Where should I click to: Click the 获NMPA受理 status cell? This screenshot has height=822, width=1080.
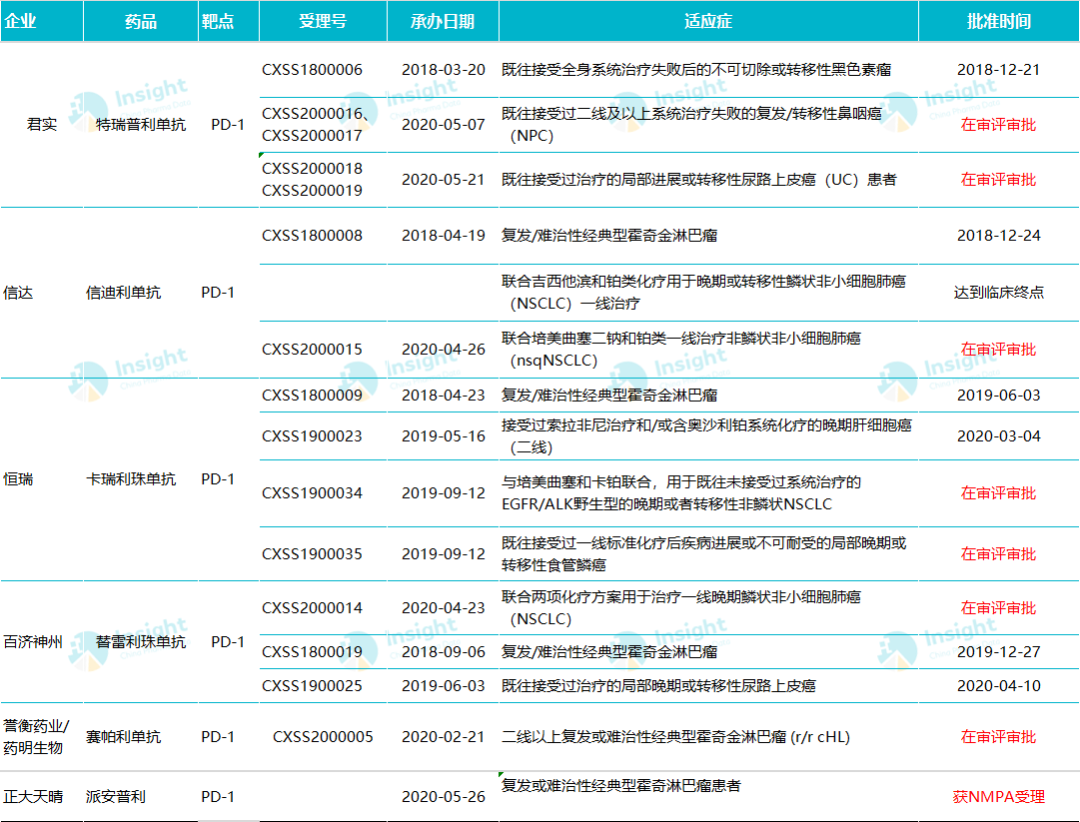pyautogui.click(x=999, y=797)
